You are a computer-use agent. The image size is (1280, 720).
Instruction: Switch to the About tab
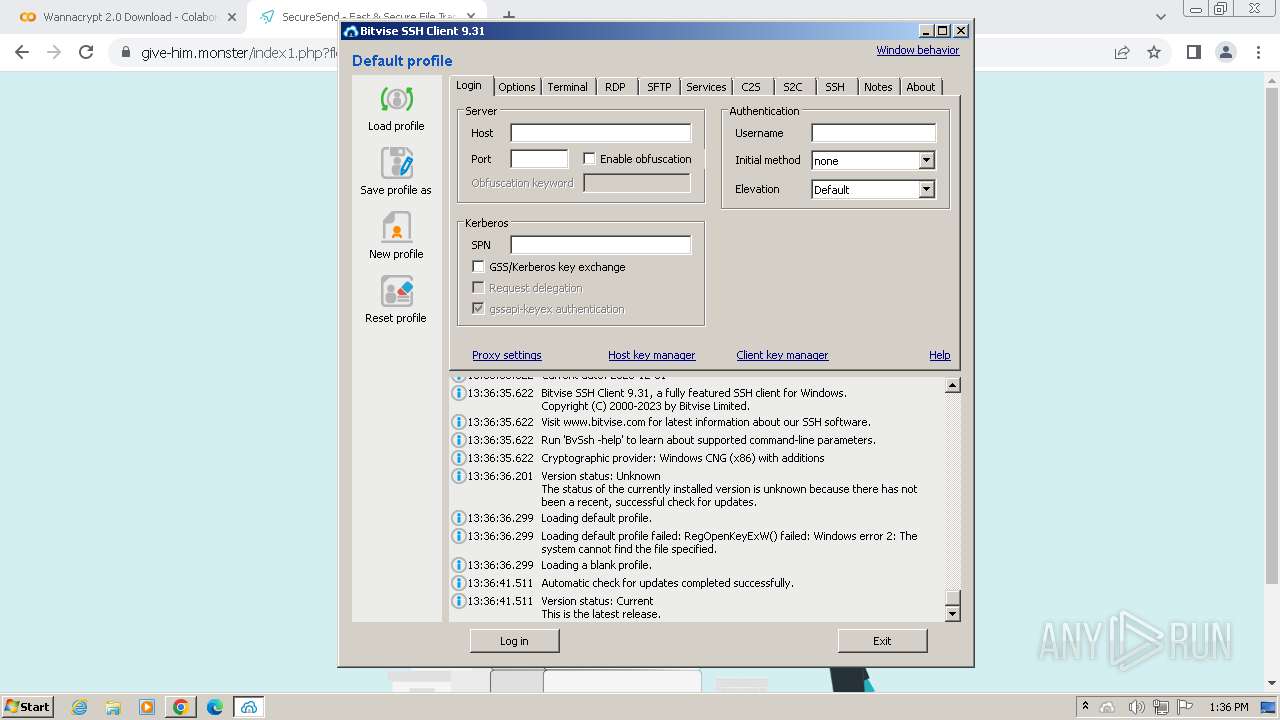pos(921,87)
